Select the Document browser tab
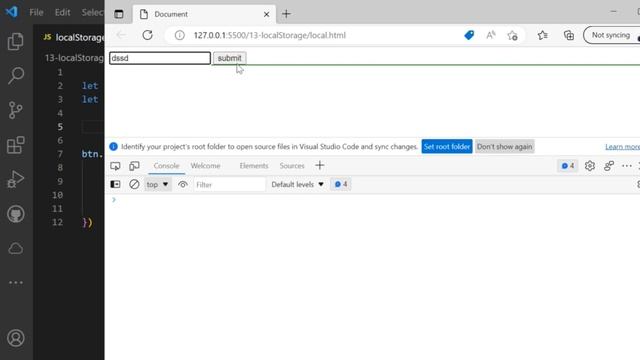This screenshot has height=360, width=640. click(x=204, y=14)
